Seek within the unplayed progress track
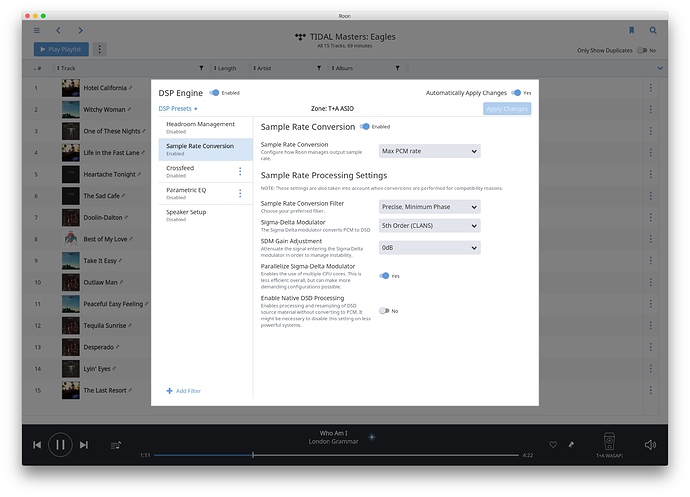Viewport: 690px width, 497px height. (386, 455)
